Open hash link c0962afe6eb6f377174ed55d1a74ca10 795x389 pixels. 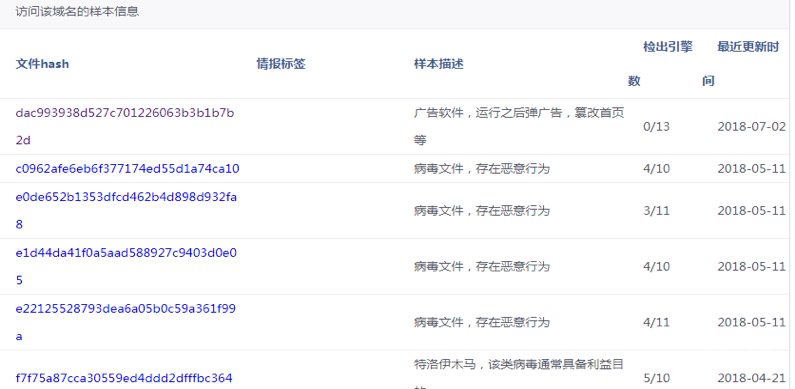[x=127, y=168]
